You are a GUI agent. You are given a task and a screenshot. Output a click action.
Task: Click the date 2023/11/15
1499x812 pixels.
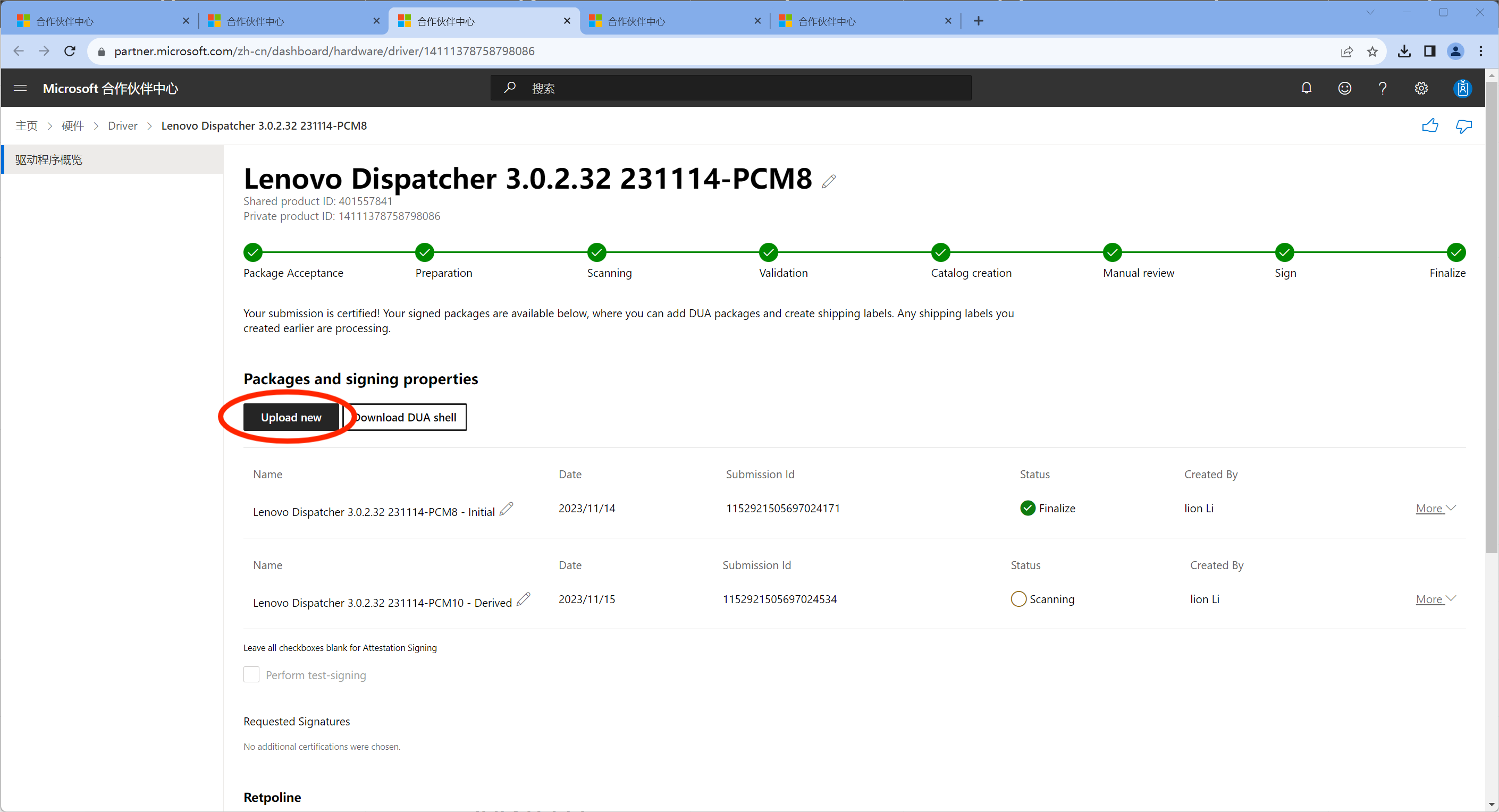pos(586,599)
